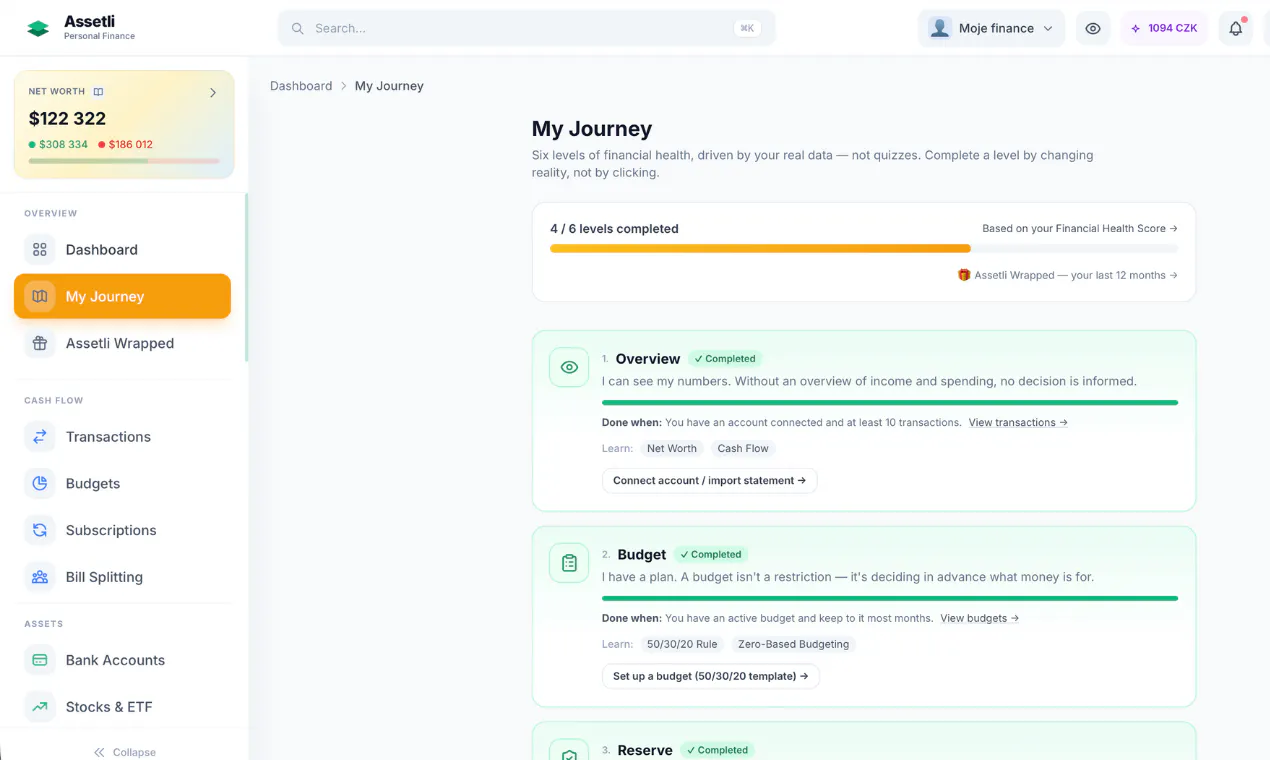Image resolution: width=1270 pixels, height=760 pixels.
Task: Click the Budget Completed badge
Action: tap(712, 554)
